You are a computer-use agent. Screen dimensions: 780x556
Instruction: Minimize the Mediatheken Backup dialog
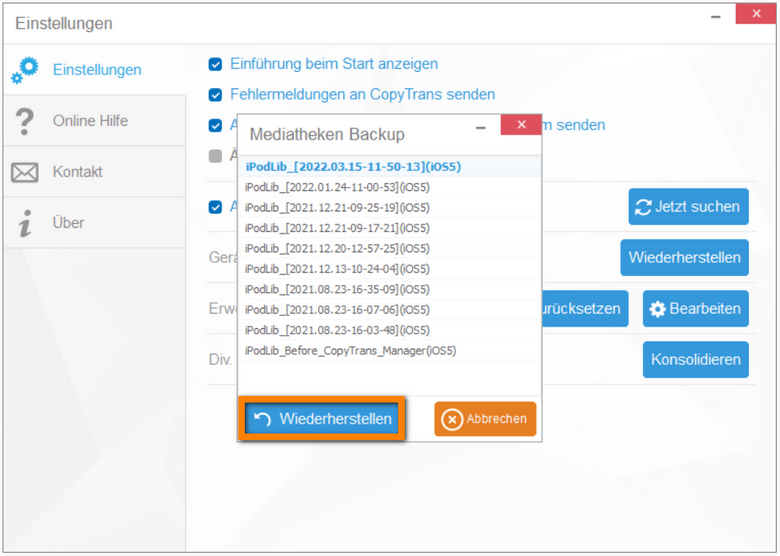pyautogui.click(x=481, y=128)
